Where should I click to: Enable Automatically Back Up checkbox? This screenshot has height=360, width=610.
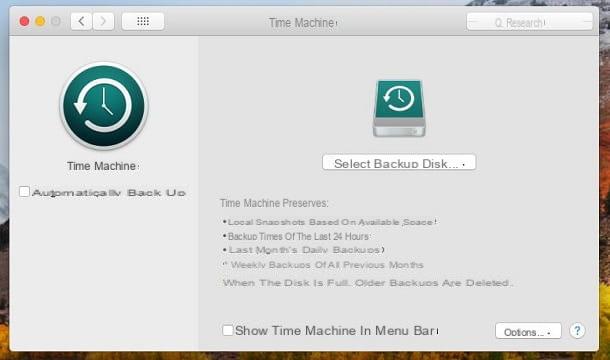[x=24, y=191]
